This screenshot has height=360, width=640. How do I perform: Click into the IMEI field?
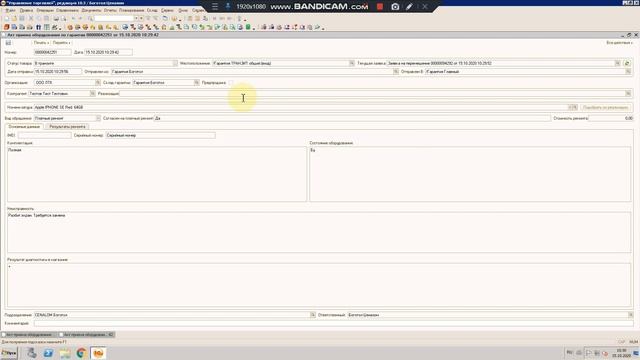click(x=44, y=135)
